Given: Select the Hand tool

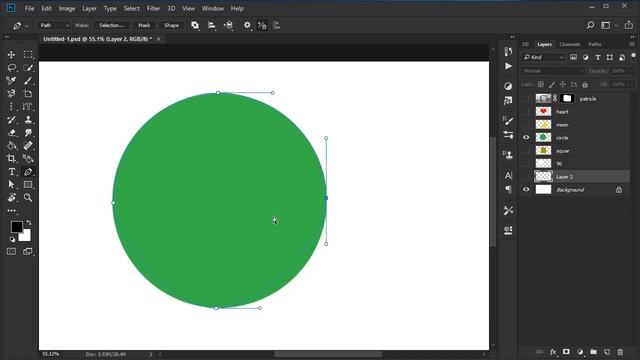Looking at the screenshot, I should (11, 198).
